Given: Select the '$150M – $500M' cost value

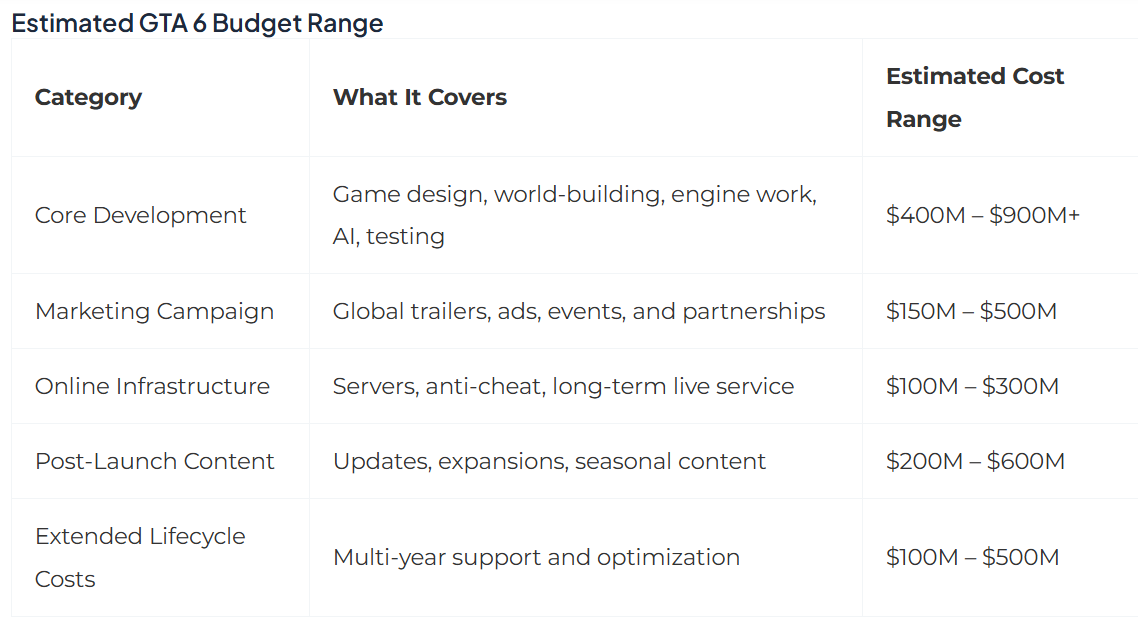Looking at the screenshot, I should tap(971, 311).
